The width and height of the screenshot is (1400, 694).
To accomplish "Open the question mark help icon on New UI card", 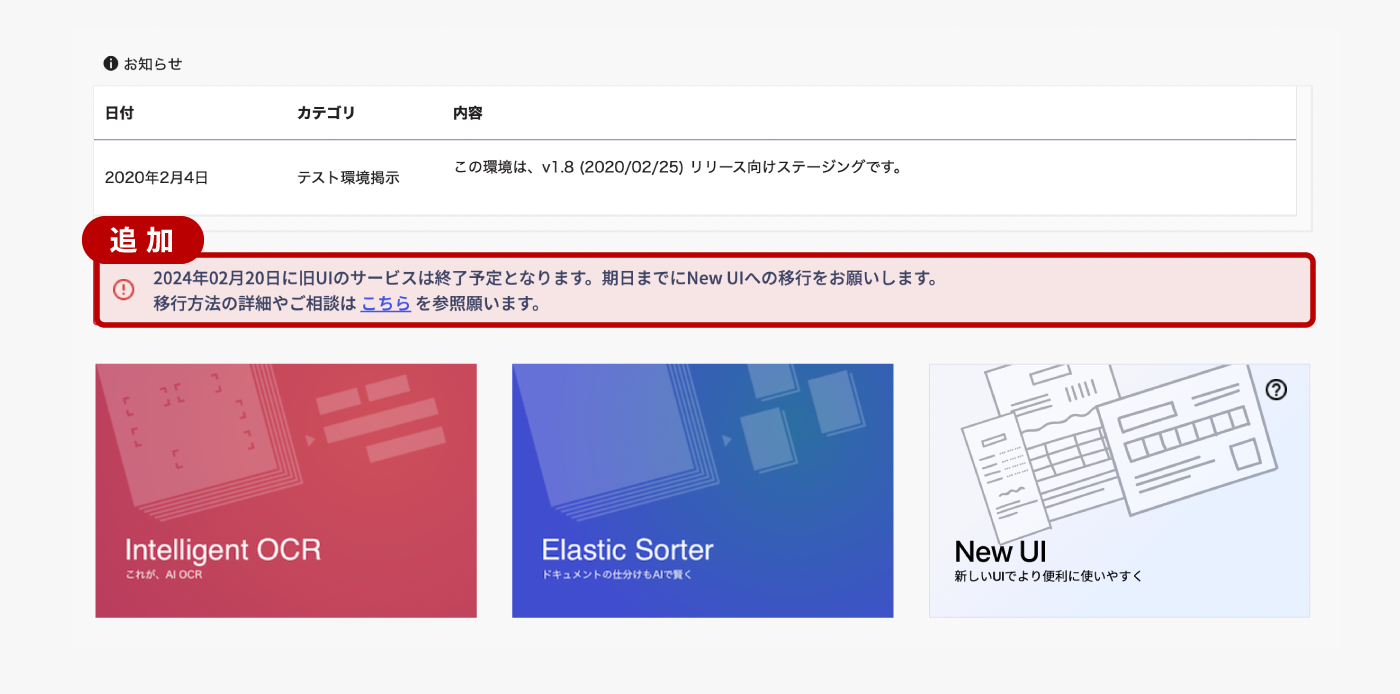I will (1277, 391).
